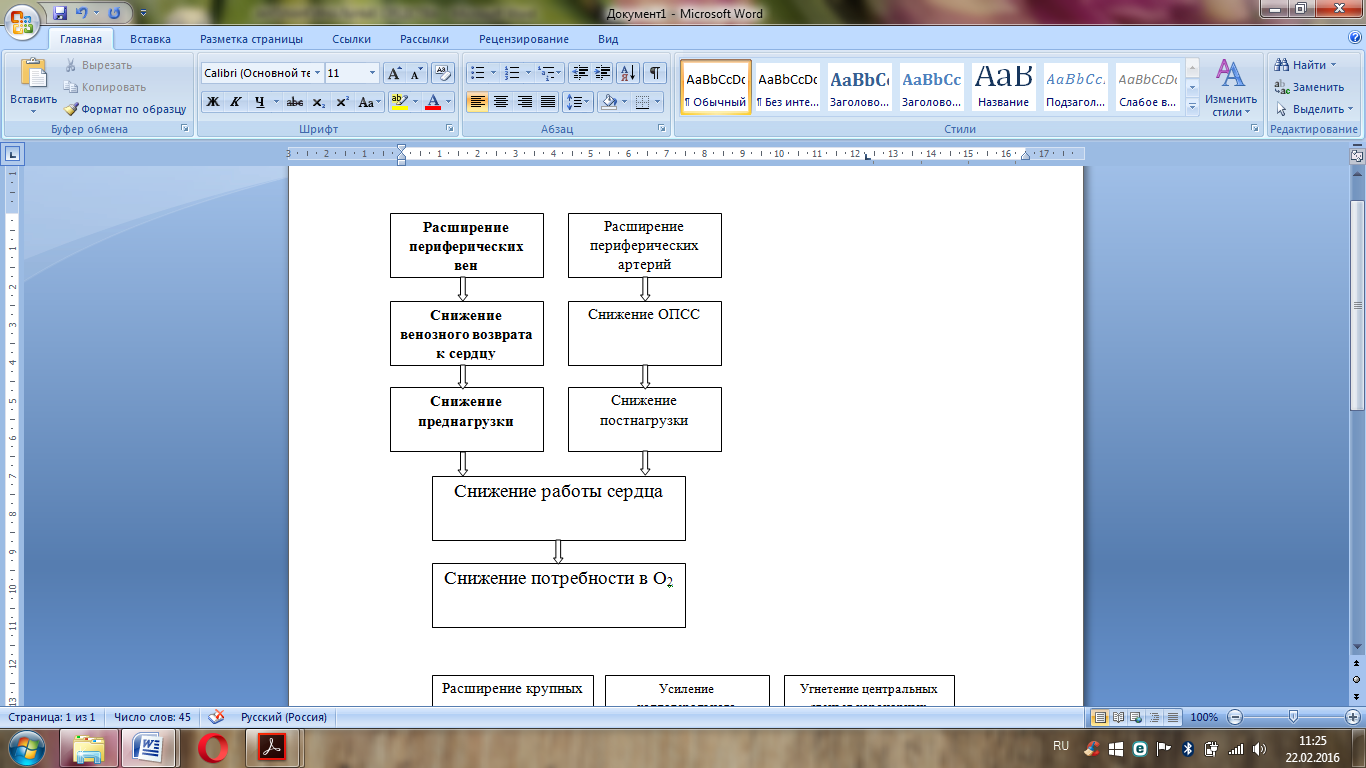
Task: Click word count Число слов: 45
Action: (x=152, y=717)
